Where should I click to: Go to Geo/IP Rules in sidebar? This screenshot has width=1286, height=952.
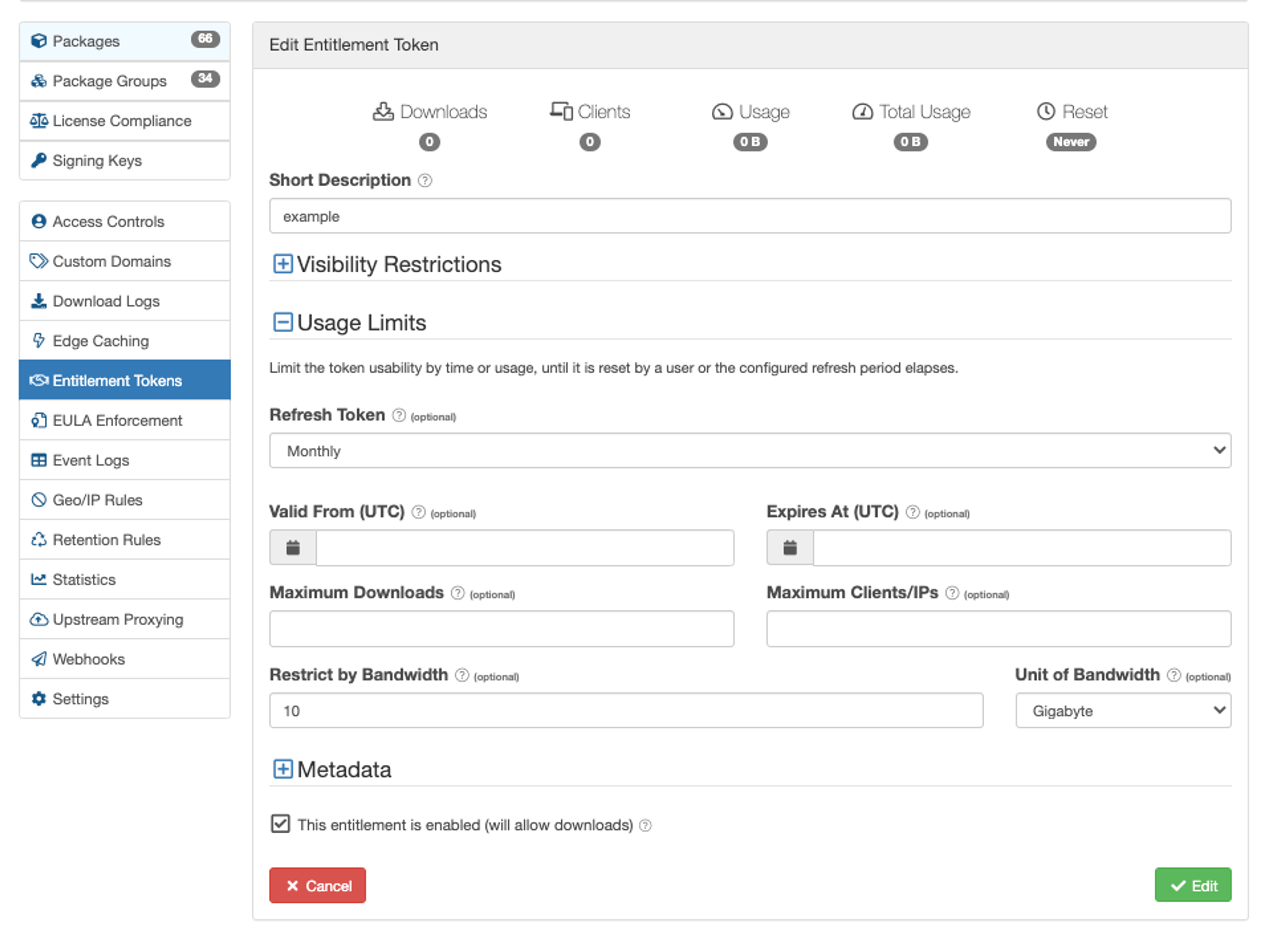point(97,500)
